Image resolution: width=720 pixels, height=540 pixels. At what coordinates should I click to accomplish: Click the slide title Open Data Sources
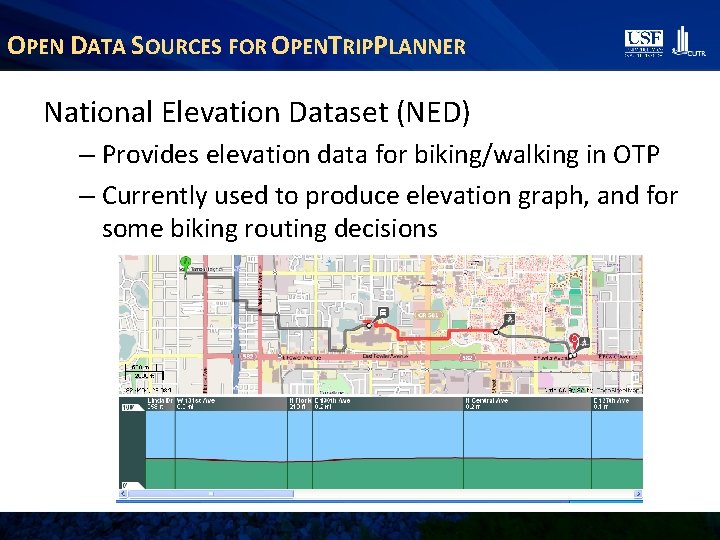[236, 46]
